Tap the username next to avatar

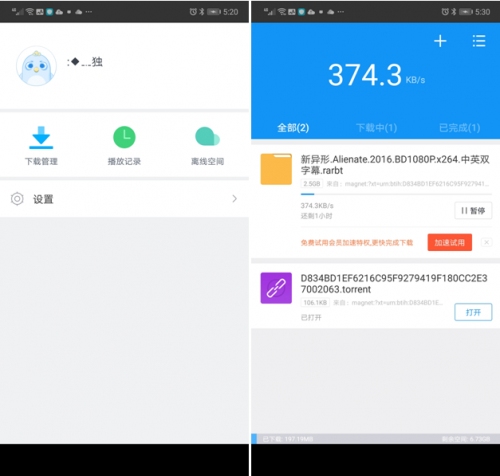pos(85,62)
